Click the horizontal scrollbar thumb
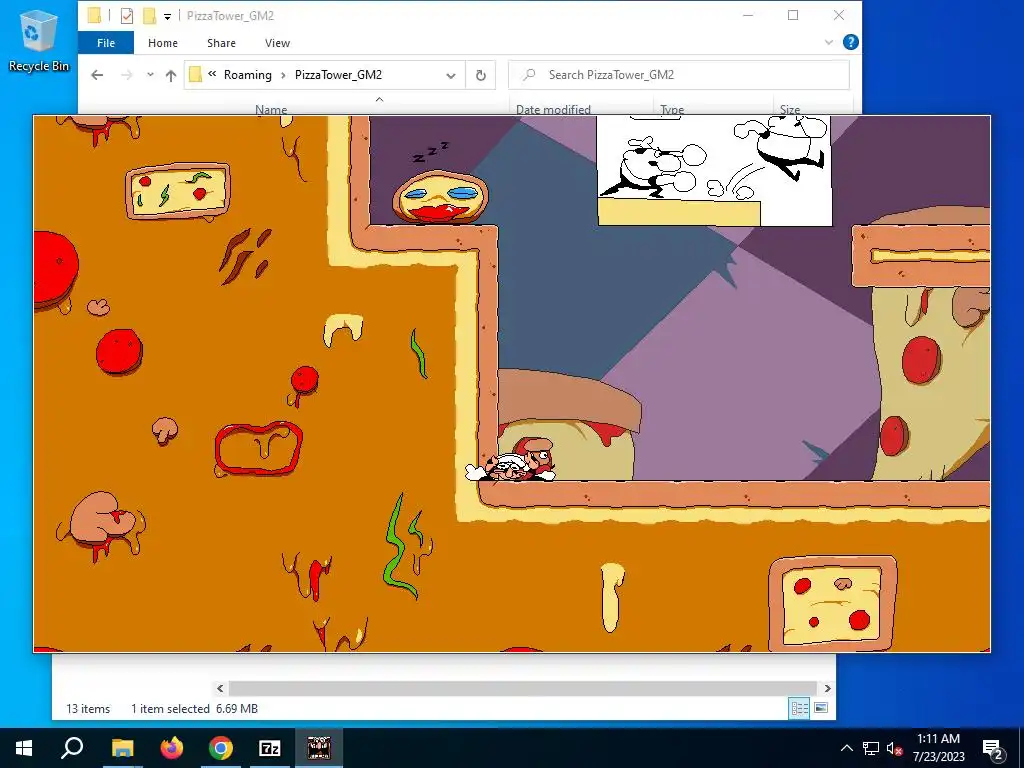 coord(522,688)
